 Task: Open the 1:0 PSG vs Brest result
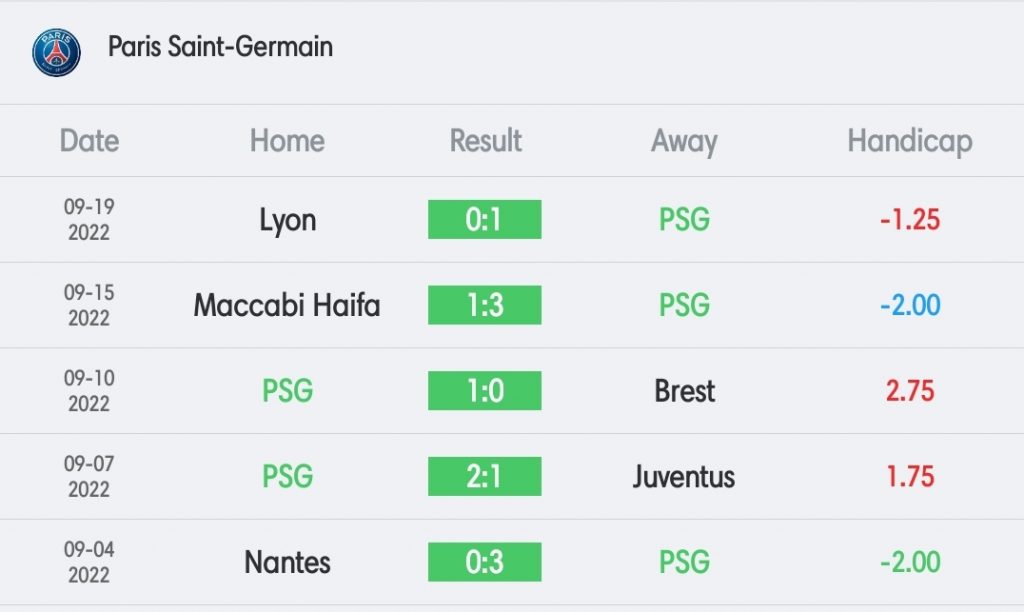click(x=485, y=391)
